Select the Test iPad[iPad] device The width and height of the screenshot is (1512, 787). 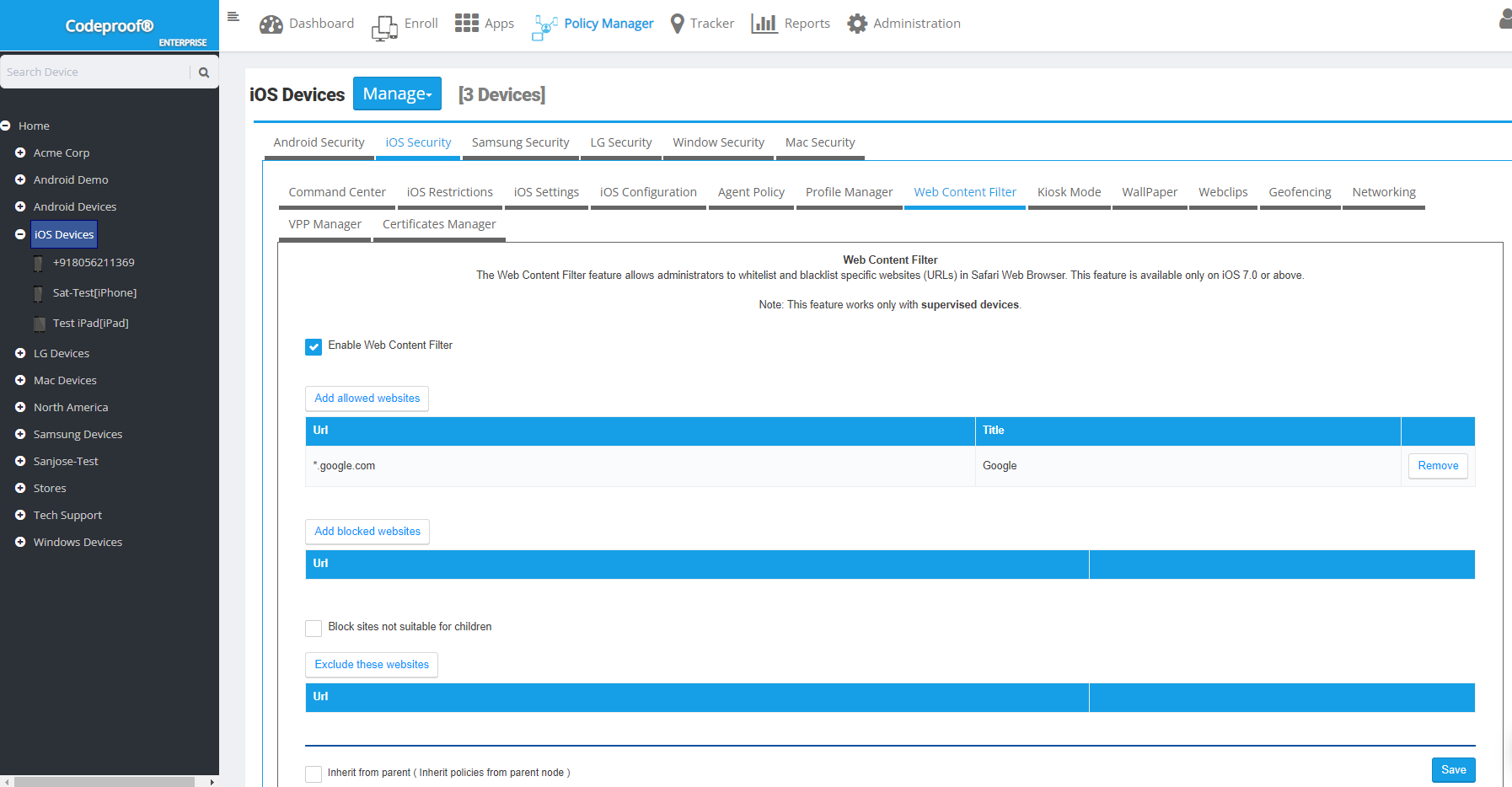pyautogui.click(x=90, y=324)
